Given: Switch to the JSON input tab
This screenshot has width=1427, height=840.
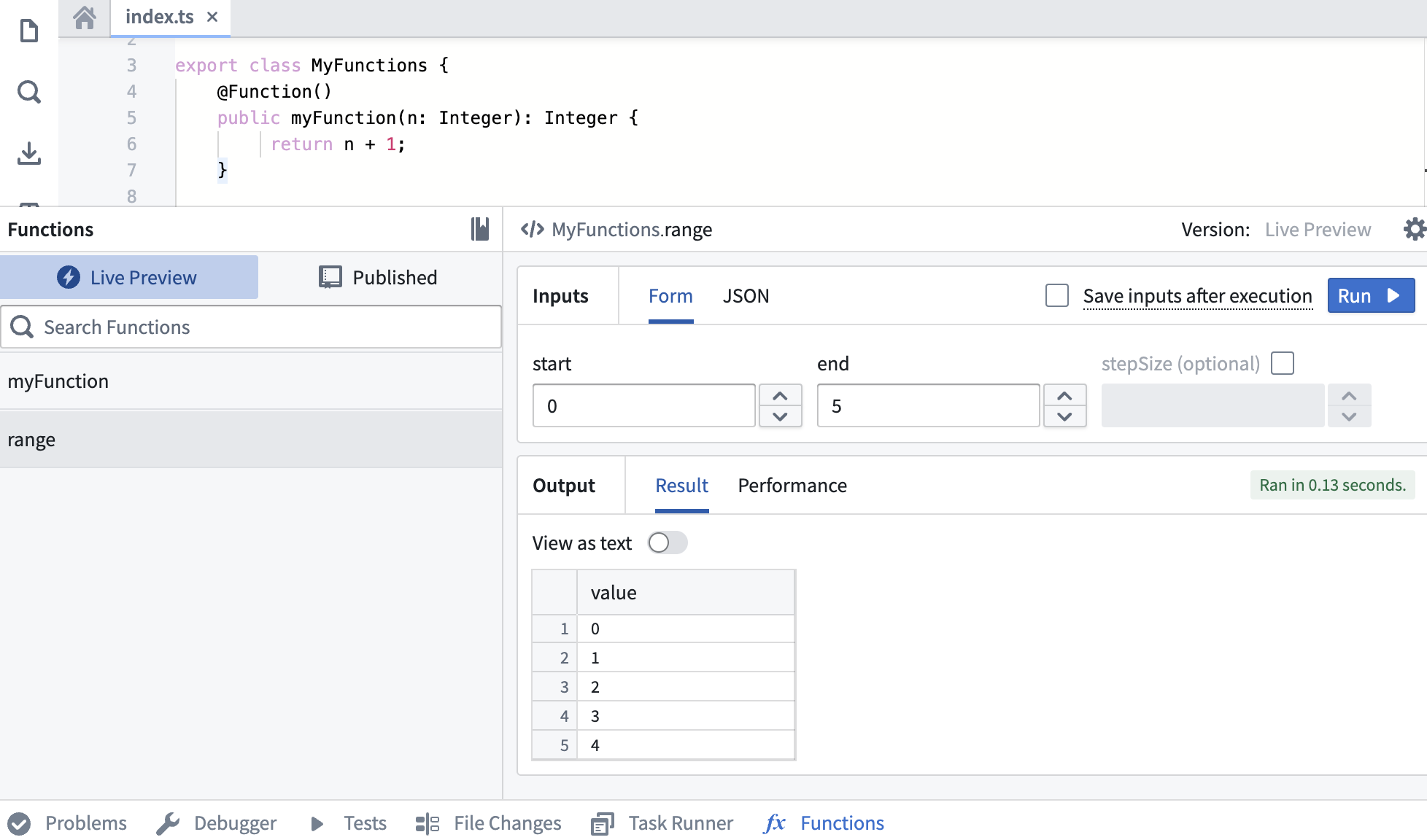Looking at the screenshot, I should [746, 295].
